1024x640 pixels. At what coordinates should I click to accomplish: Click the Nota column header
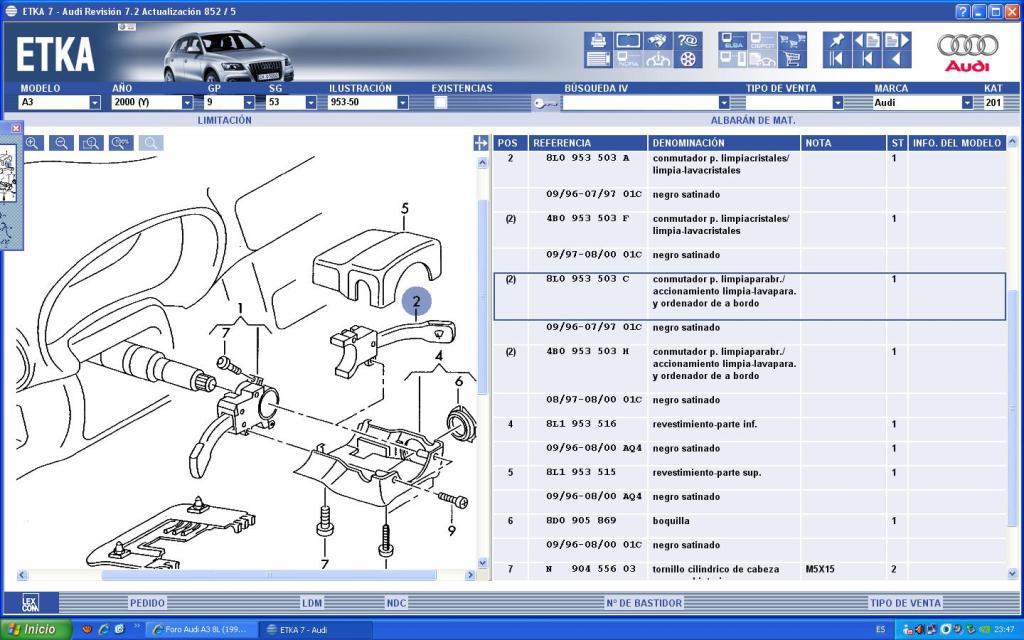pyautogui.click(x=843, y=143)
